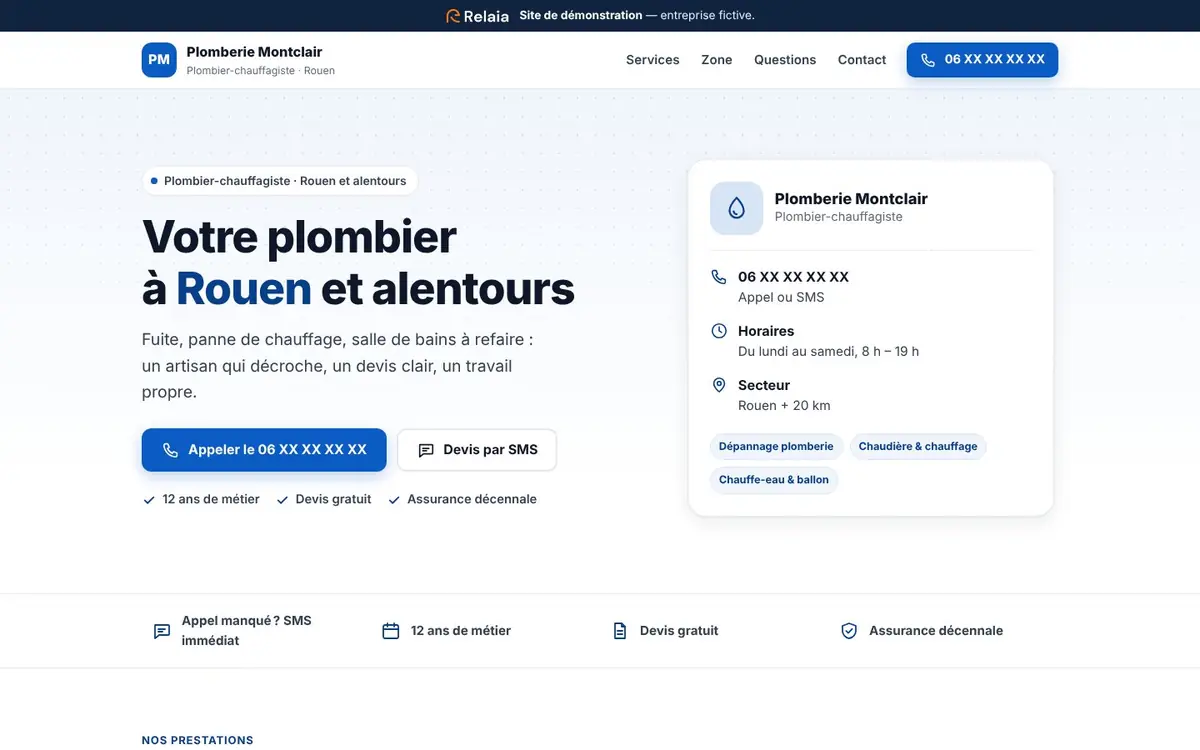The height and width of the screenshot is (750, 1200).
Task: Click the checkmark beside Assurance décennale in hero
Action: coord(394,500)
